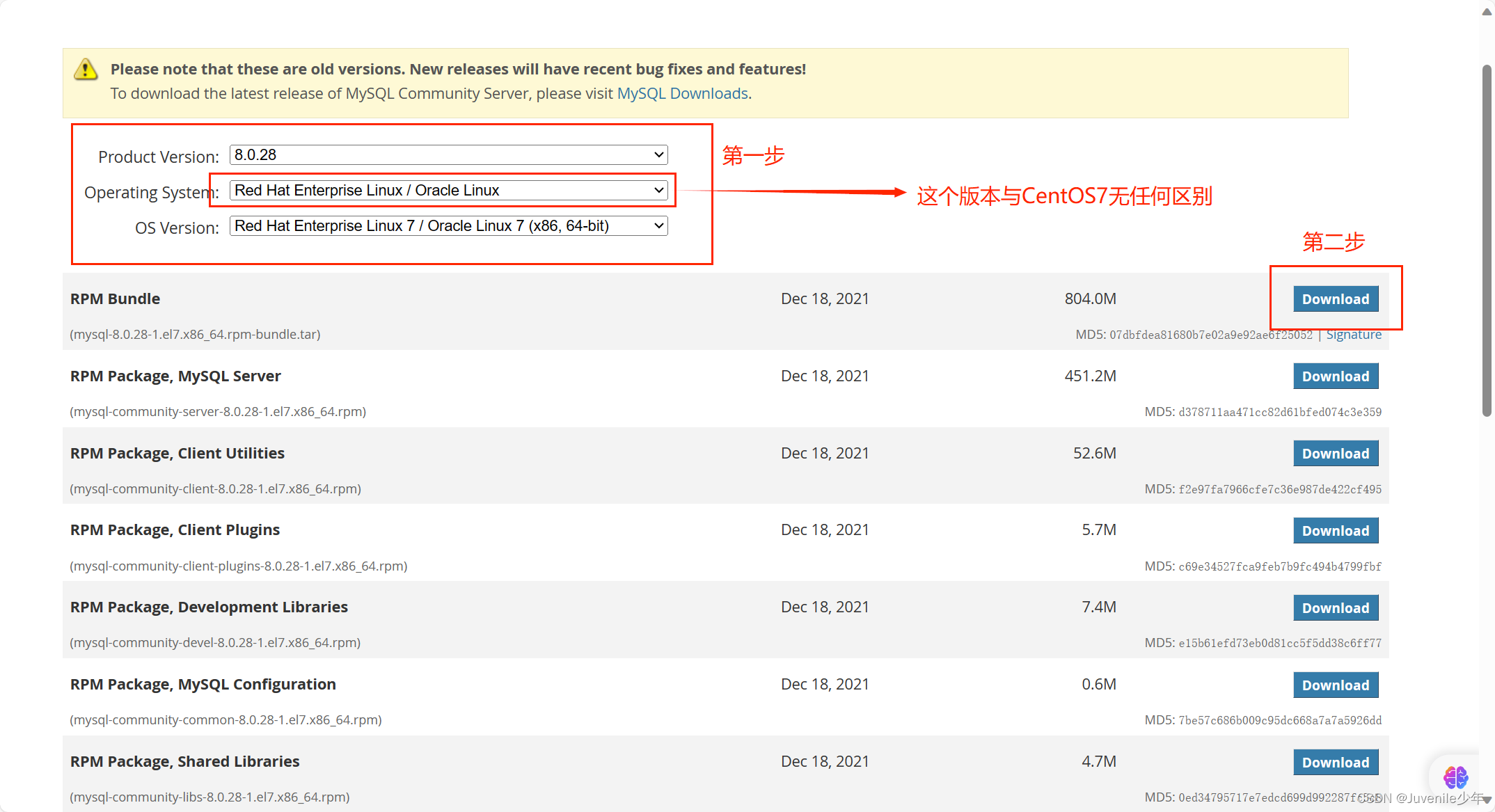Download the Client Utilities RPM package
The width and height of the screenshot is (1495, 812).
click(1335, 454)
